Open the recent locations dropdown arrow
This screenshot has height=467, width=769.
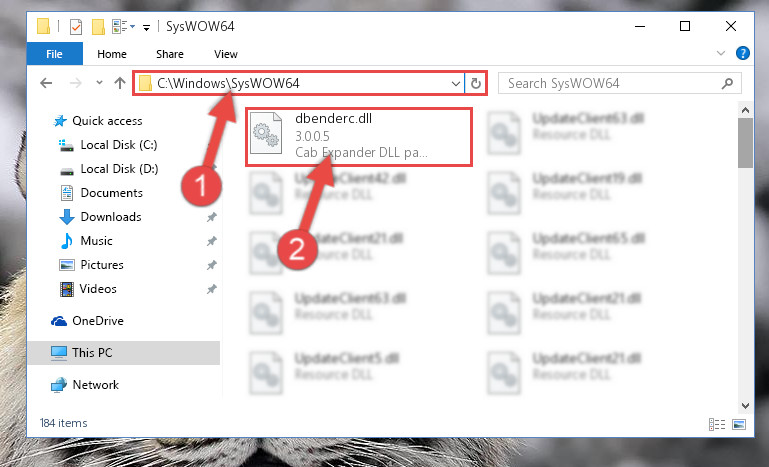(x=99, y=82)
